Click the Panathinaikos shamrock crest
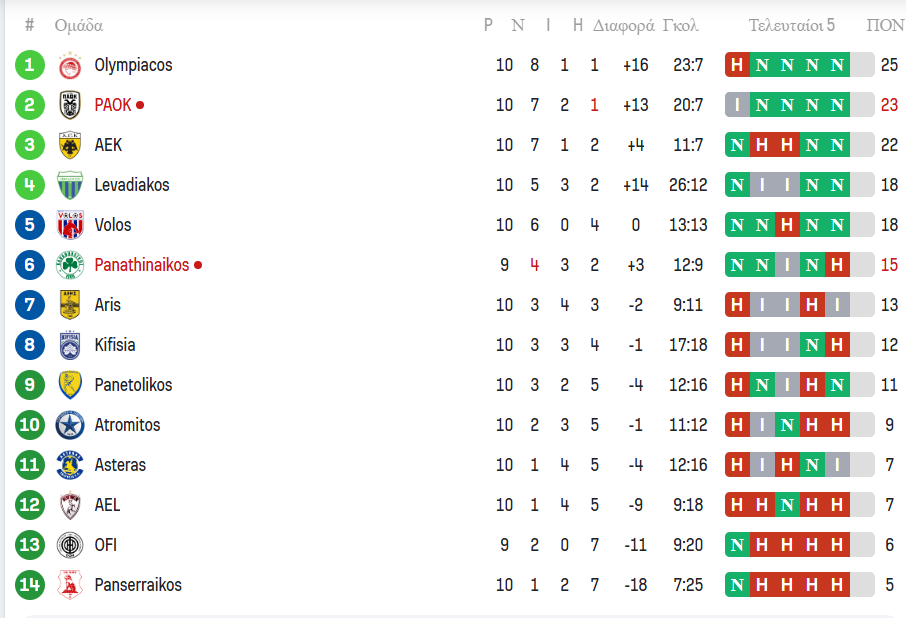This screenshot has height=618, width=906. [70, 265]
